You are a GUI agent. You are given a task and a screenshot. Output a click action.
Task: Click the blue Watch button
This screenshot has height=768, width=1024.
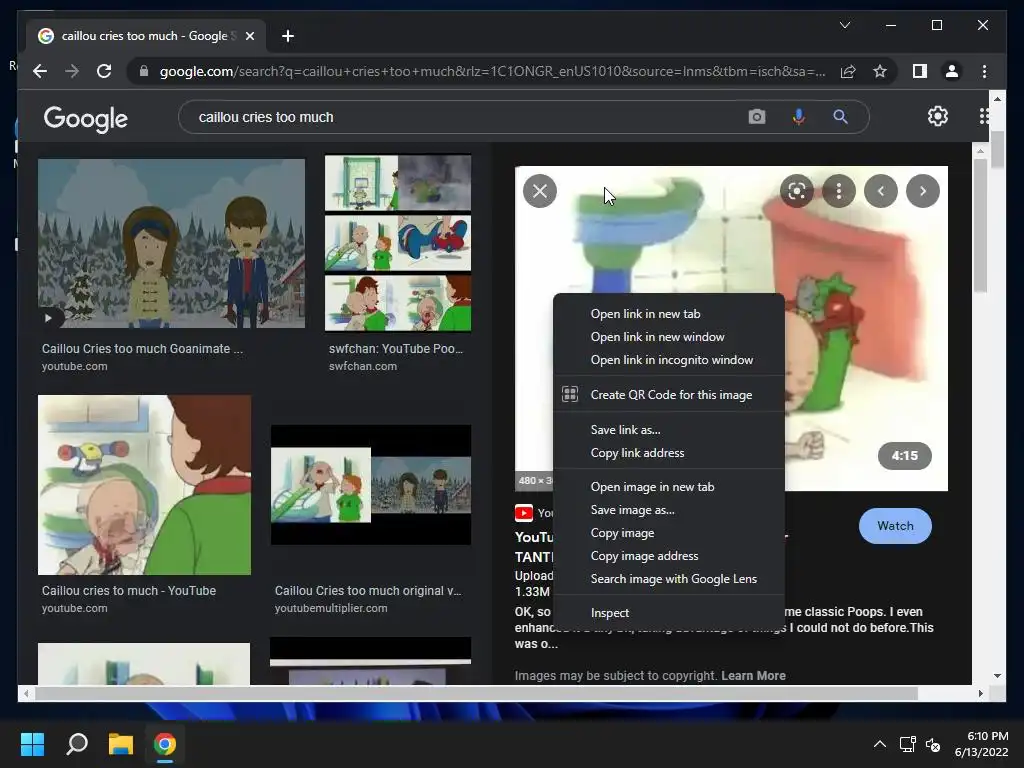pos(895,526)
